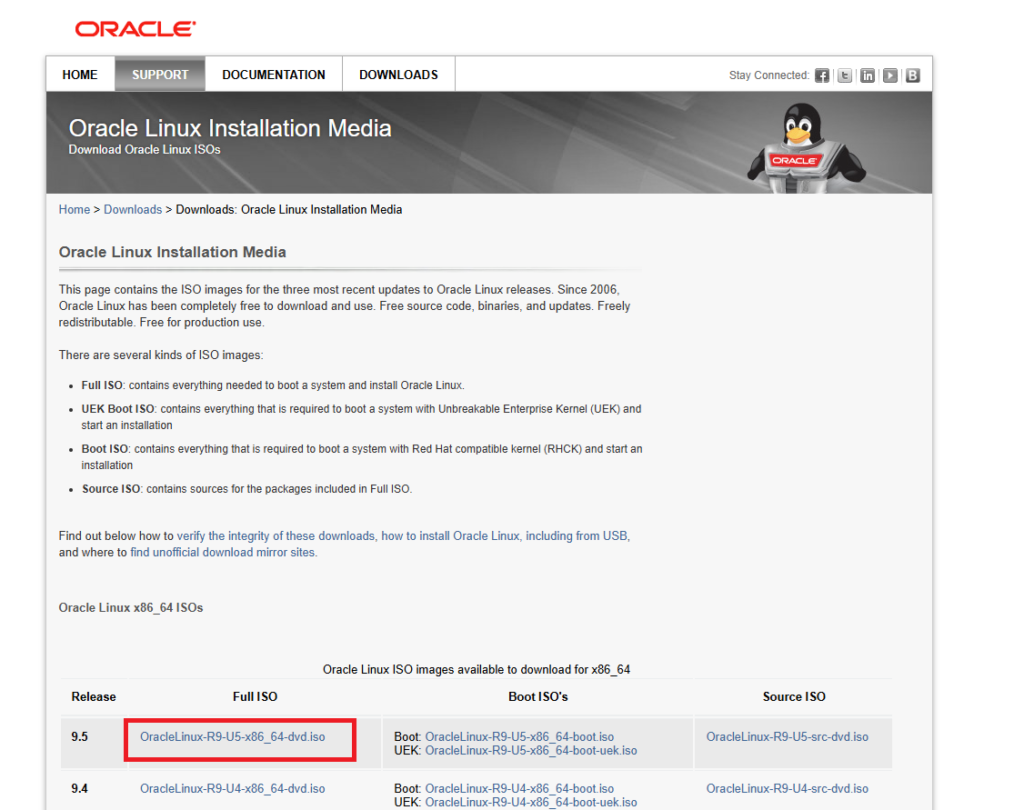
Task: Click the Oracle logo at top
Action: pyautogui.click(x=135, y=29)
